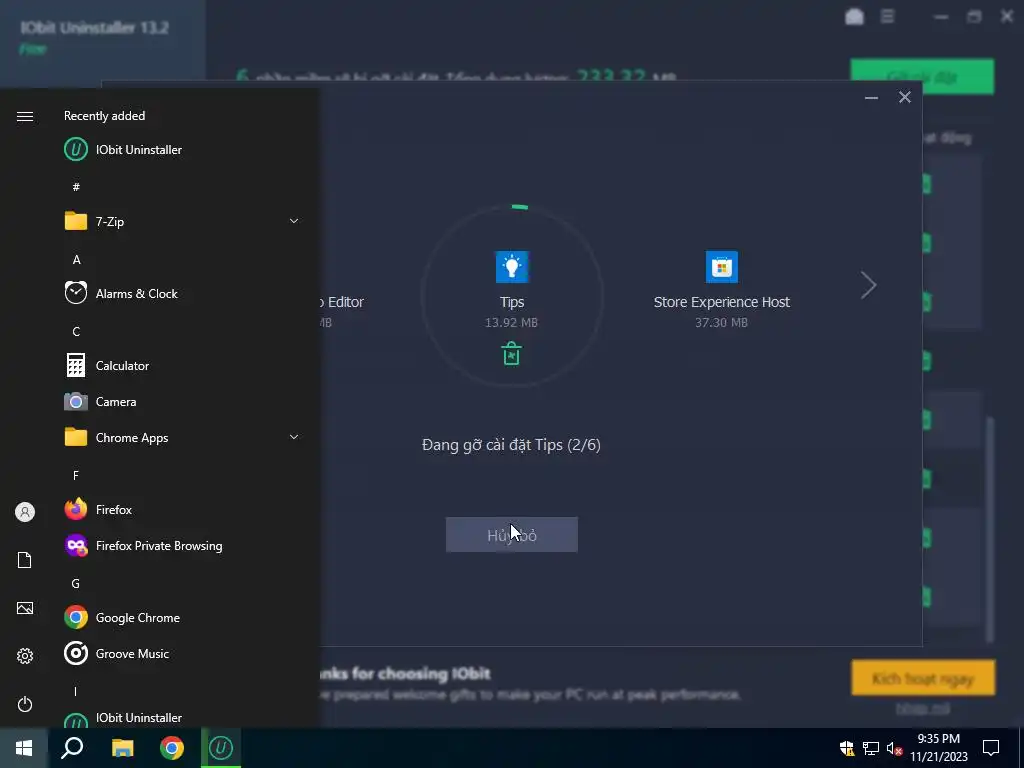Image resolution: width=1024 pixels, height=768 pixels.
Task: Open IObit main menu icon
Action: click(887, 16)
